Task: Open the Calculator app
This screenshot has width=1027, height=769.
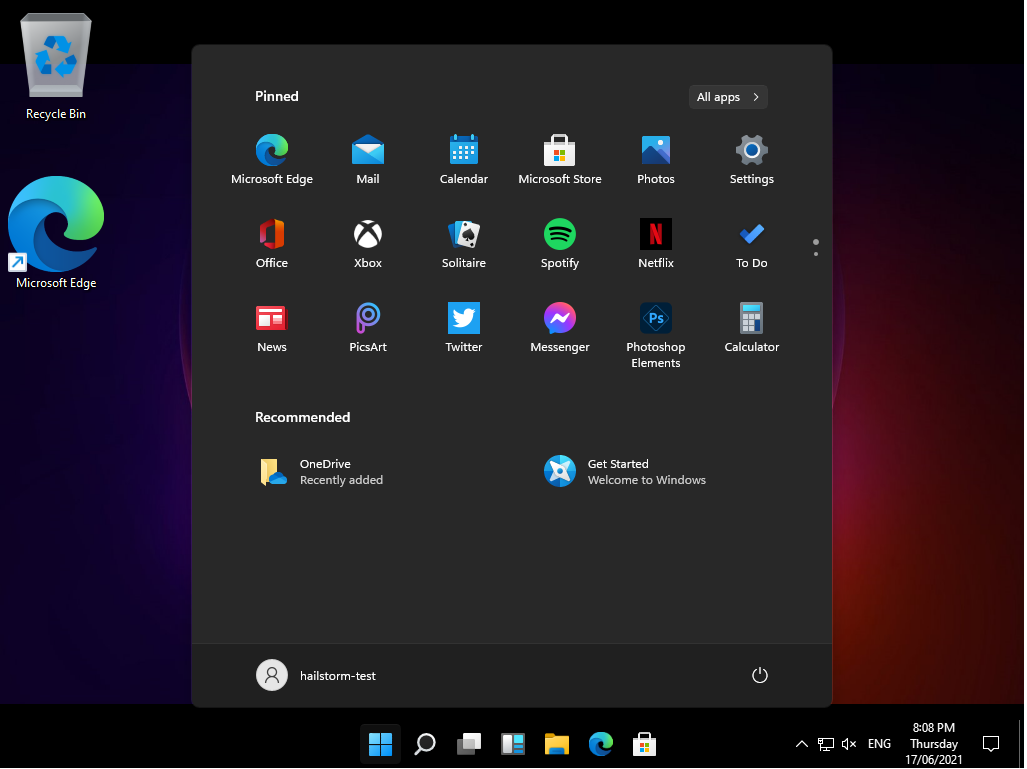Action: (x=751, y=328)
